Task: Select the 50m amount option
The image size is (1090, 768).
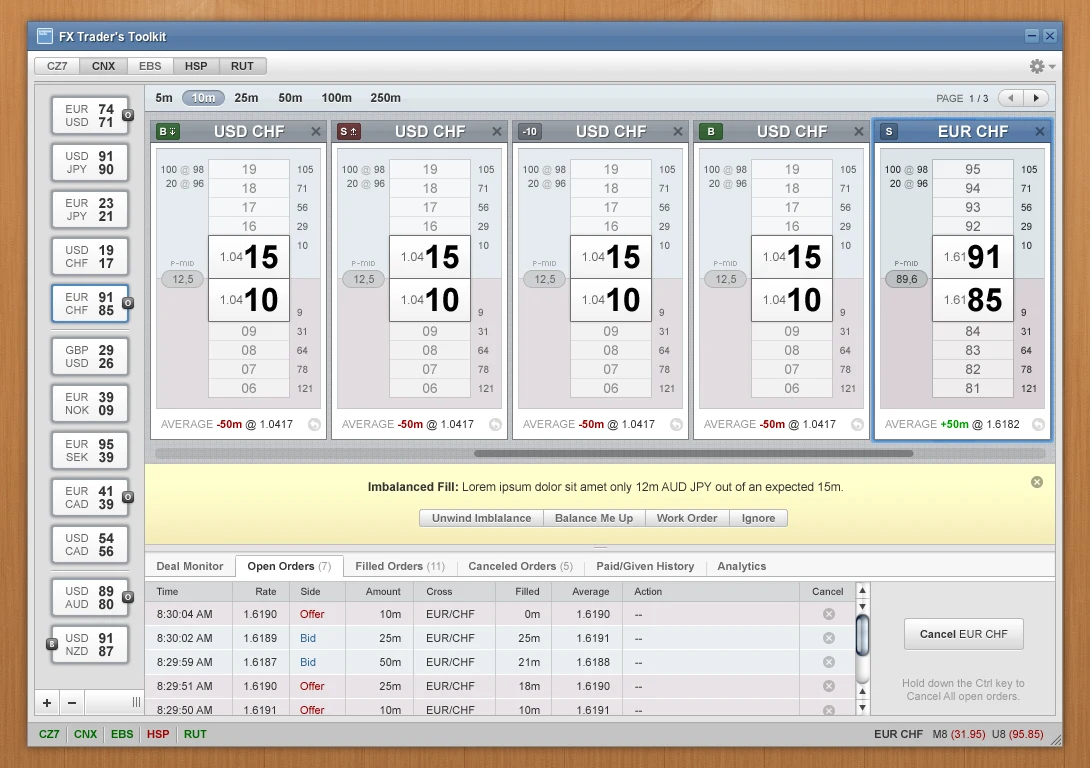Action: click(290, 98)
